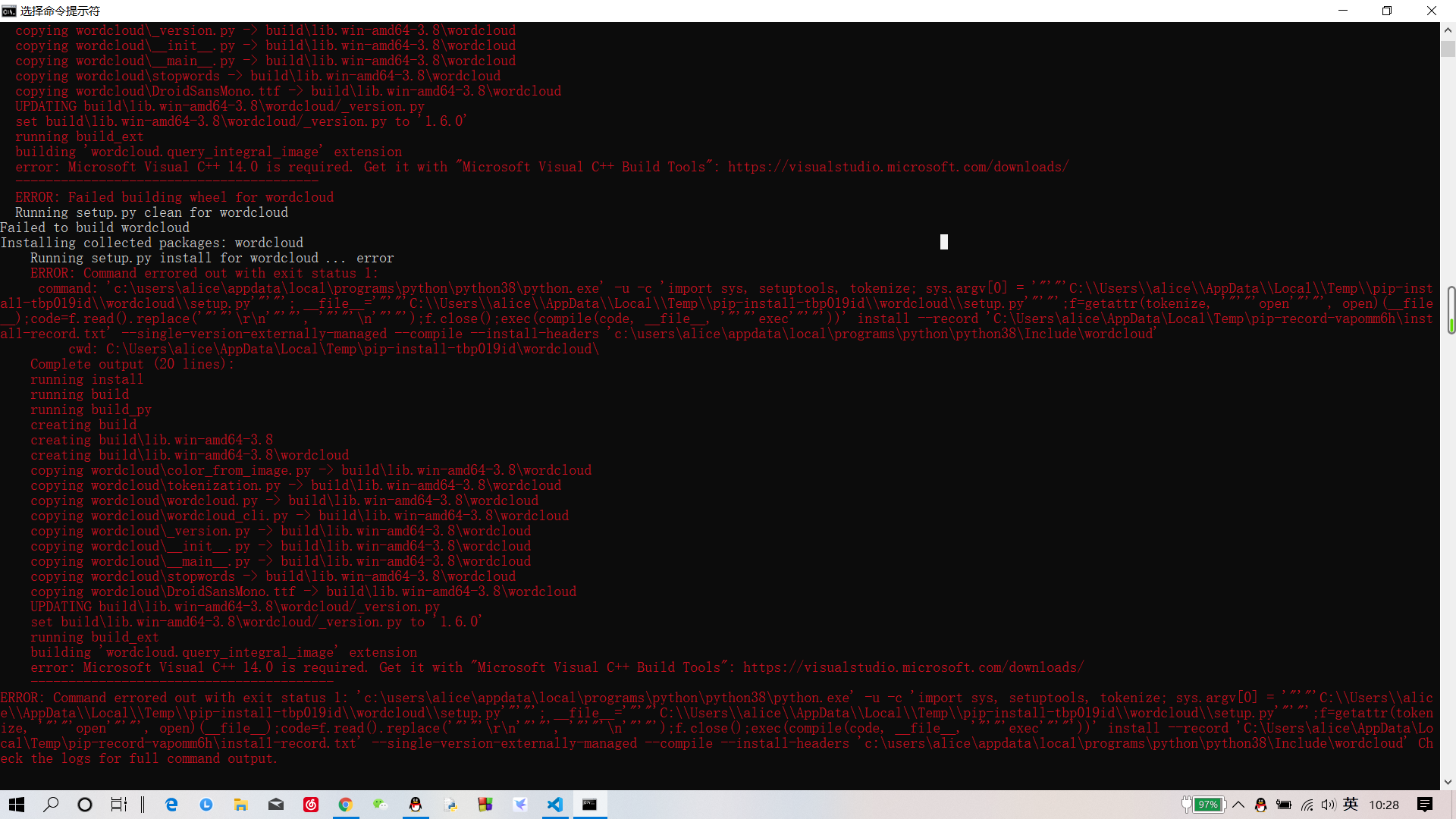Open the Mail app envelope icon
Viewport: 1456px width, 819px height.
276,805
